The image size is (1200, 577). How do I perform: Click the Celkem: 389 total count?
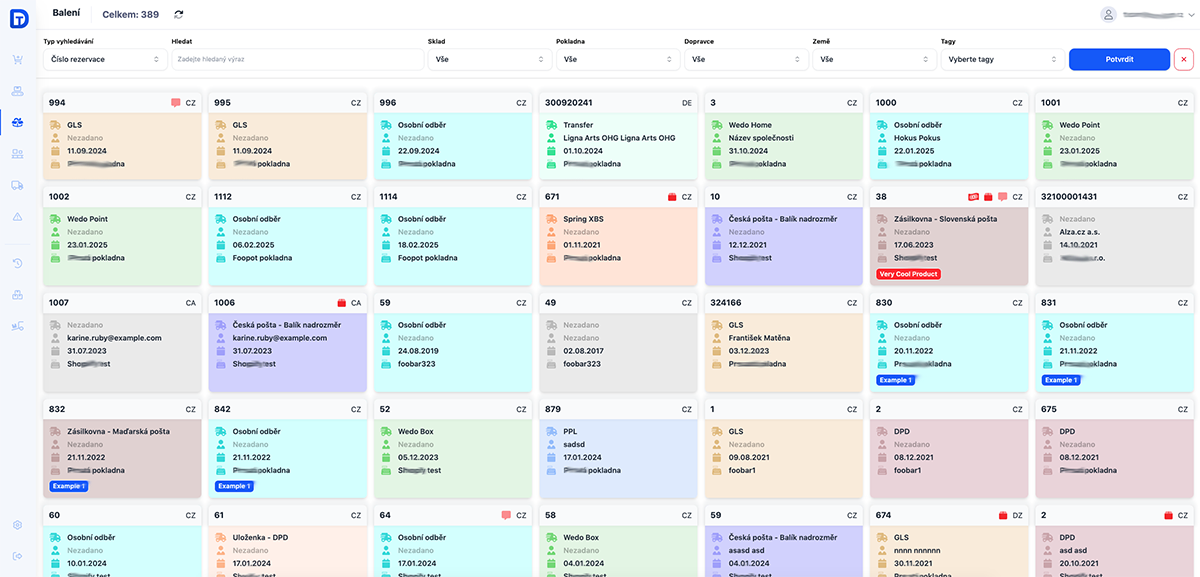point(130,14)
